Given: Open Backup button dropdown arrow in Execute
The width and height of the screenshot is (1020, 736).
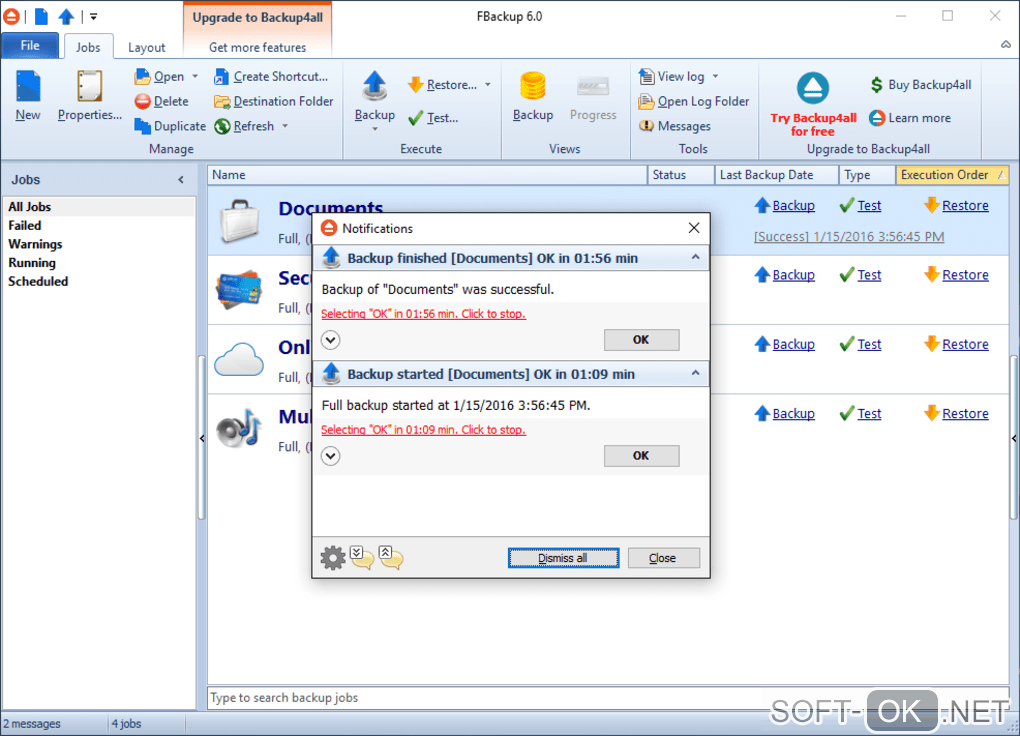Looking at the screenshot, I should tap(375, 129).
